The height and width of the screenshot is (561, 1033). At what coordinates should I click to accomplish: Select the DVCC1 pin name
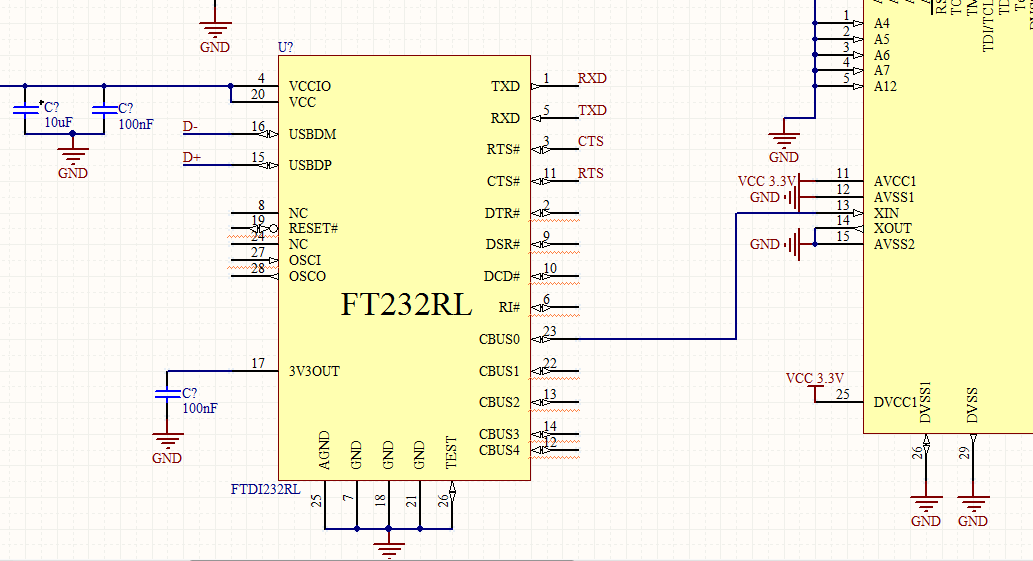pyautogui.click(x=896, y=402)
